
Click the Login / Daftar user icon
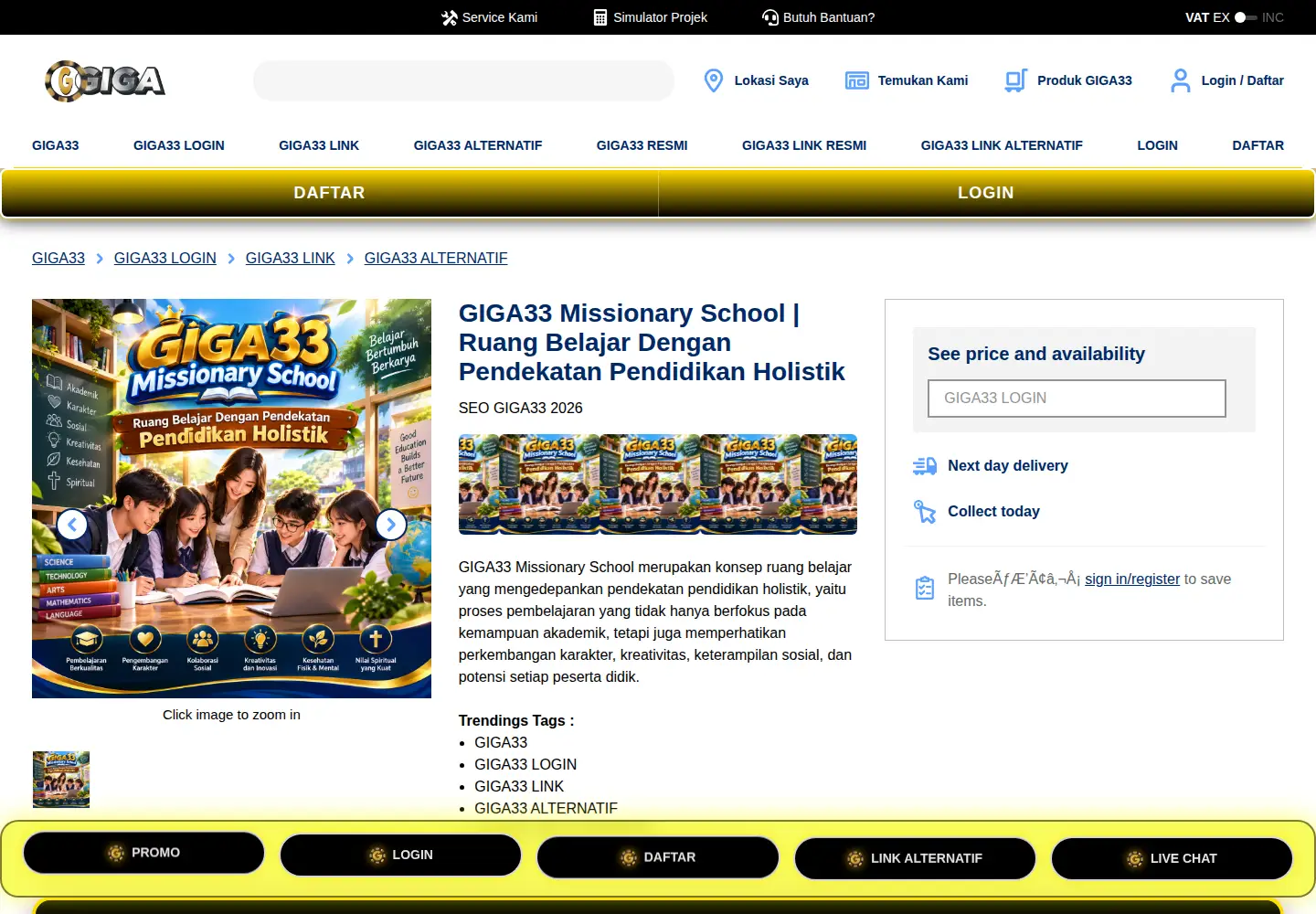click(x=1181, y=80)
